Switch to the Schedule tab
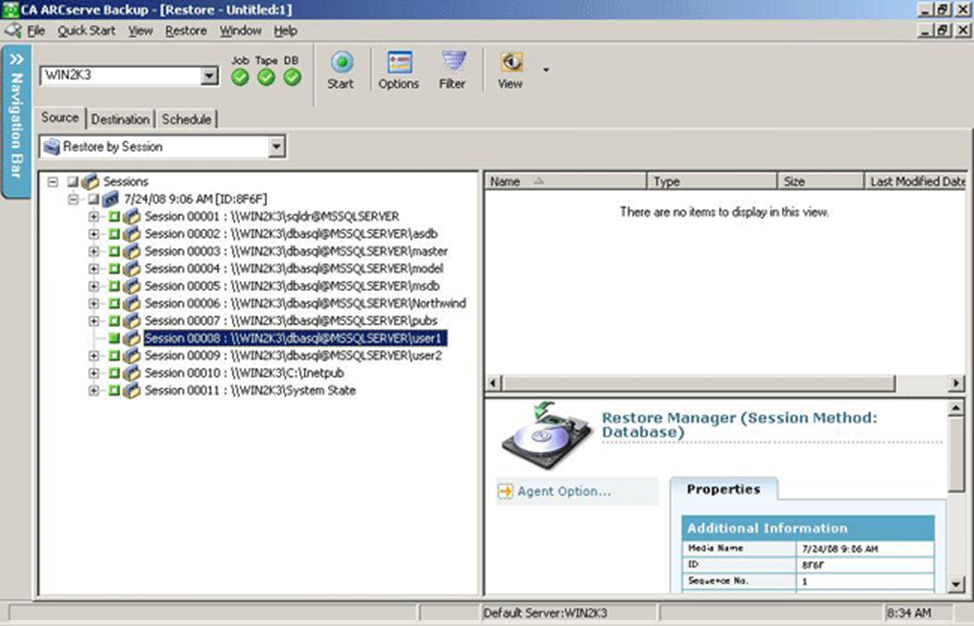Image resolution: width=974 pixels, height=626 pixels. (x=186, y=119)
